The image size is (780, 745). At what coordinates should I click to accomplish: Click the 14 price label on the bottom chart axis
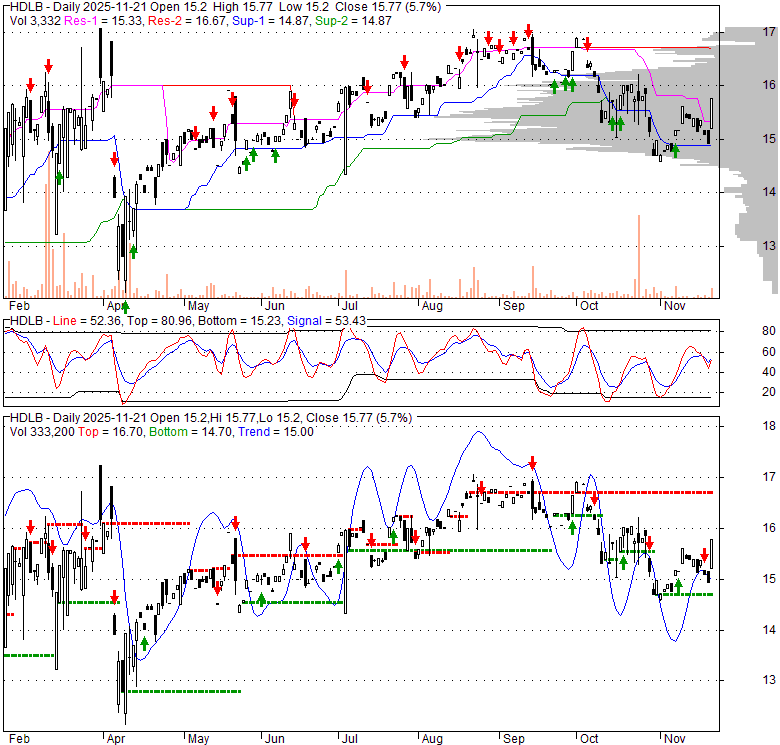point(769,630)
